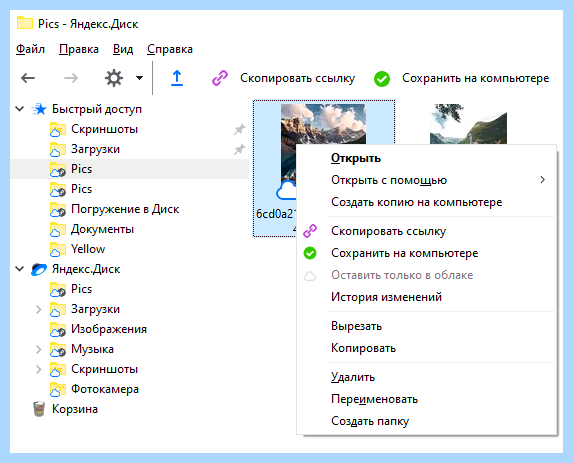
Task: Click the Изображения folder icon
Action: [58, 329]
